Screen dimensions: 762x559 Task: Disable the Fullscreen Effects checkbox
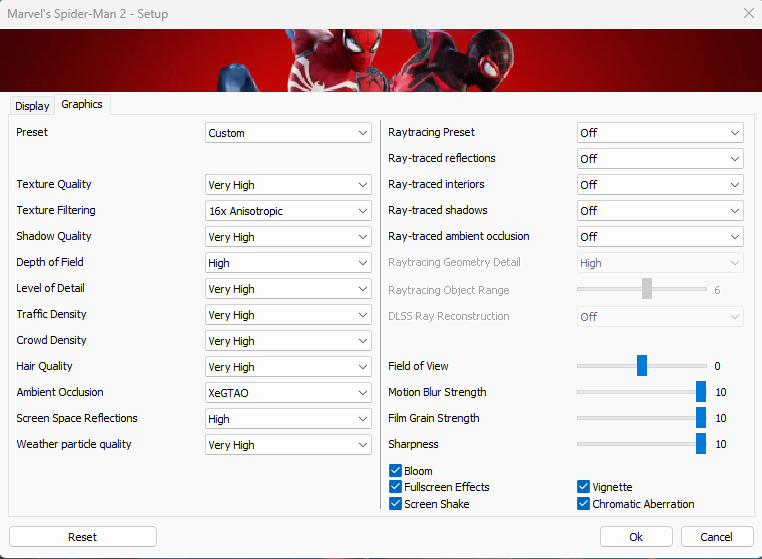396,487
